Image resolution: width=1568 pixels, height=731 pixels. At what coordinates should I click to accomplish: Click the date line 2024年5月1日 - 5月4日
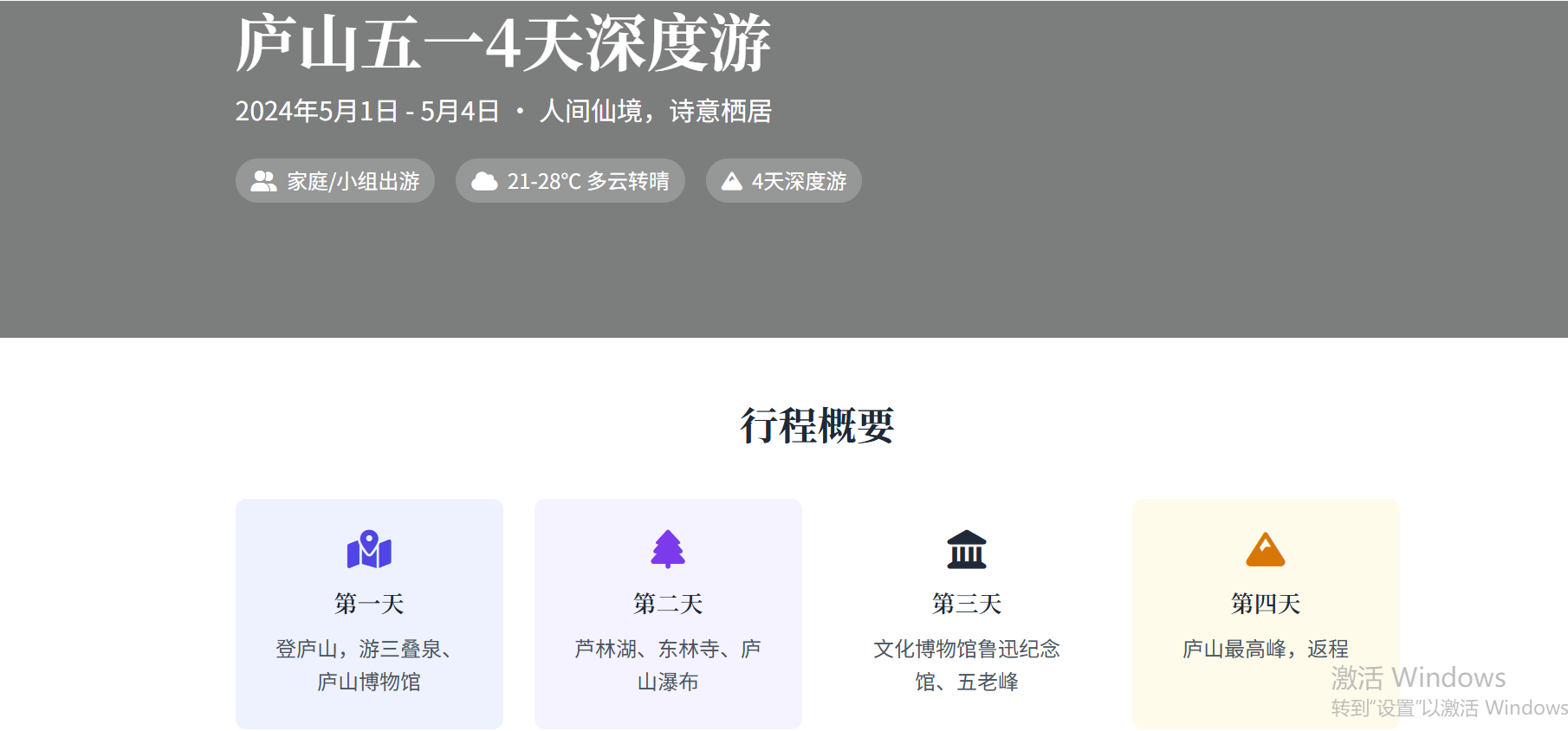tap(367, 112)
